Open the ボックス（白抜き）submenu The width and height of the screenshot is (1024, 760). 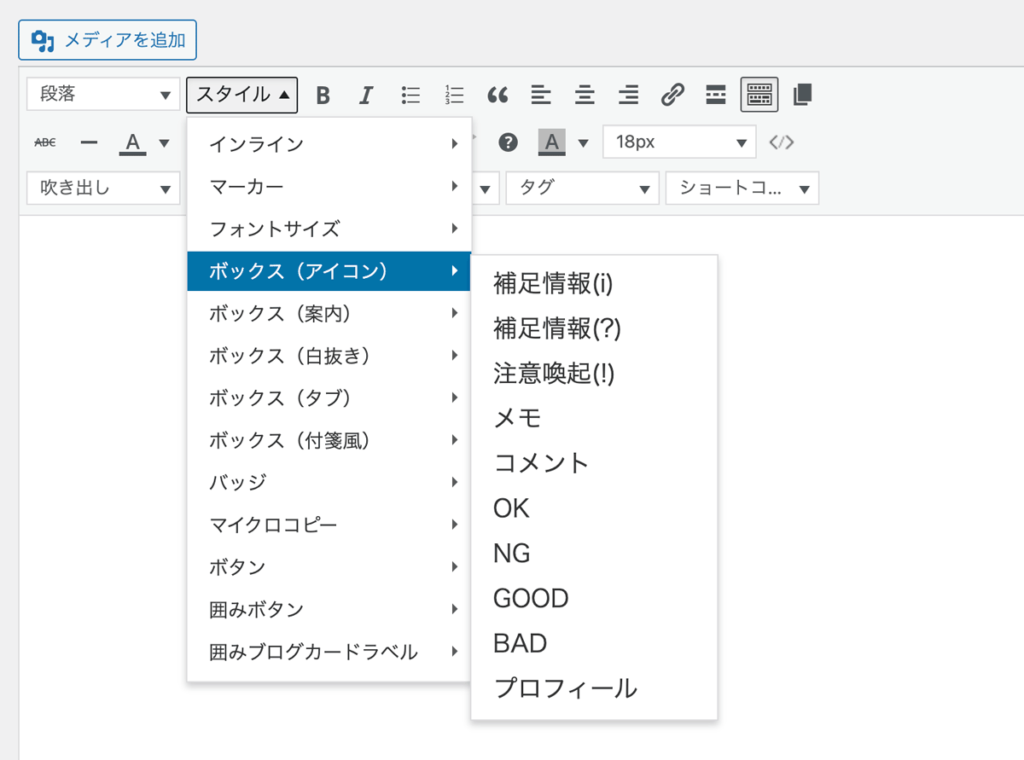tap(329, 356)
